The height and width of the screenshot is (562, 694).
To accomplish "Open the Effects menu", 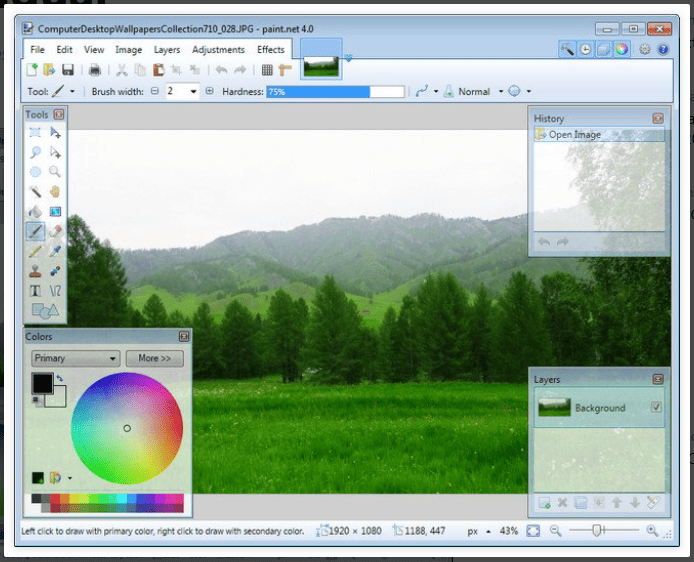I will [x=270, y=50].
